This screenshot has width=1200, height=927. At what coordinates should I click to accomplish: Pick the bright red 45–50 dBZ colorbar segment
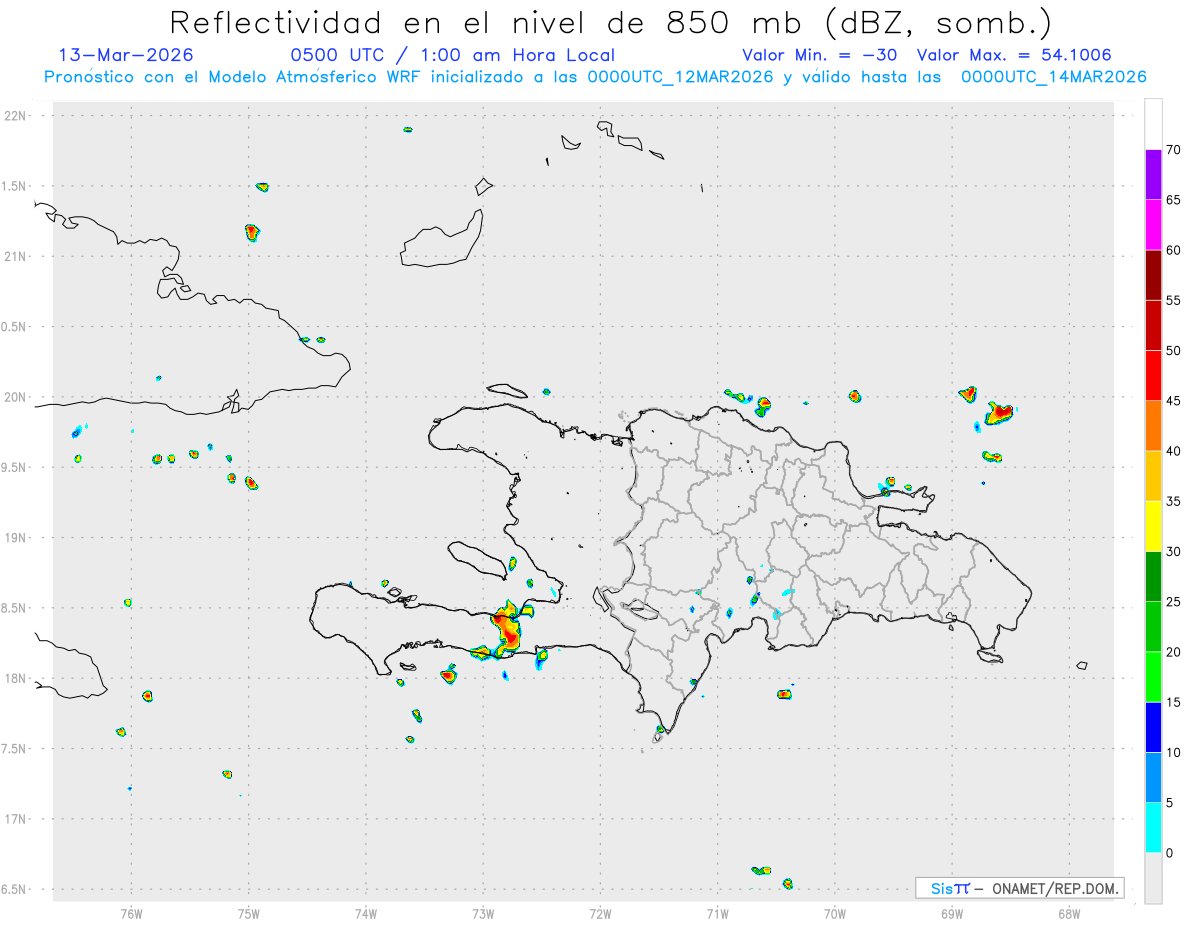(1153, 376)
